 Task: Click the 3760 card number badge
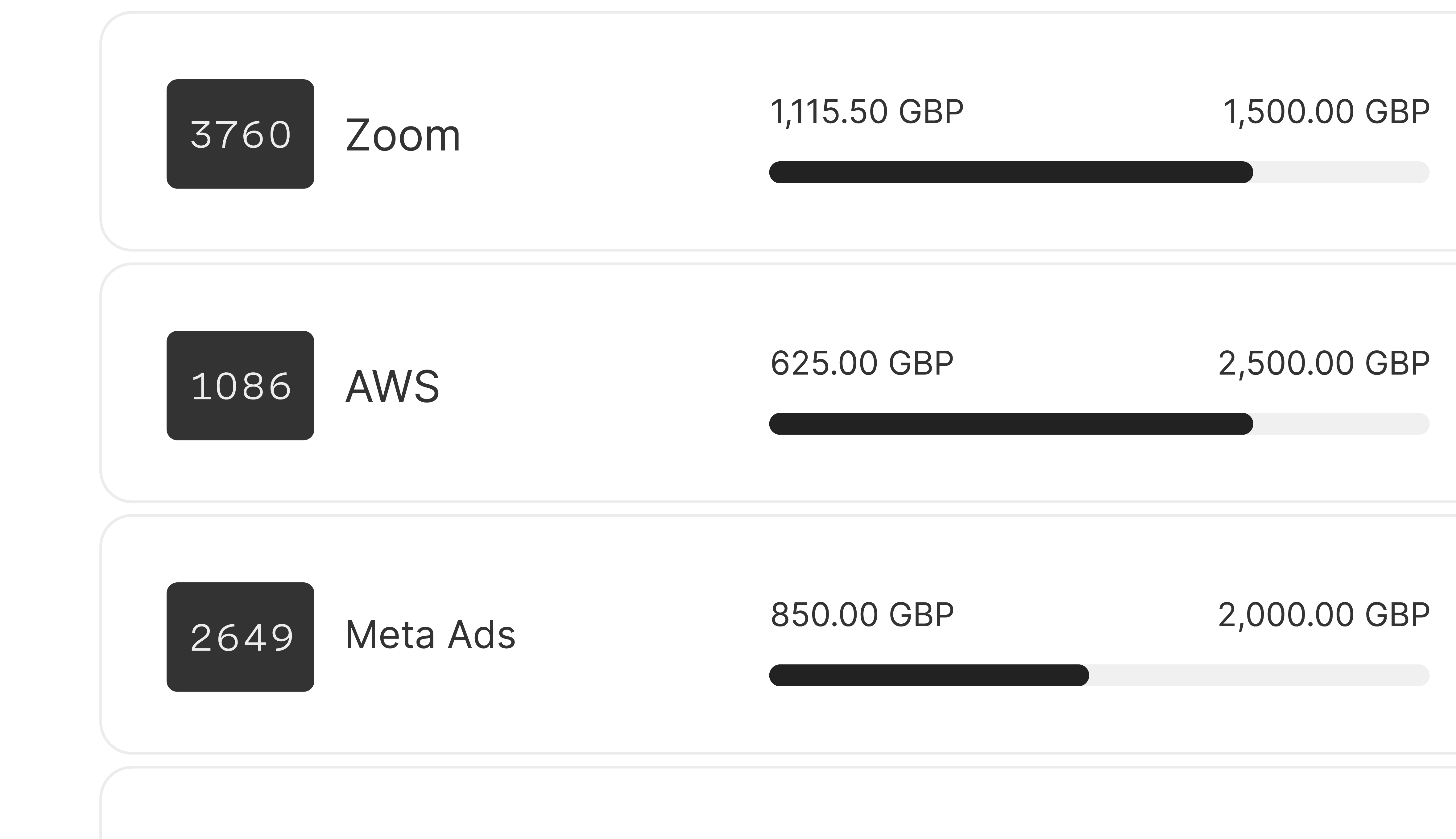240,134
